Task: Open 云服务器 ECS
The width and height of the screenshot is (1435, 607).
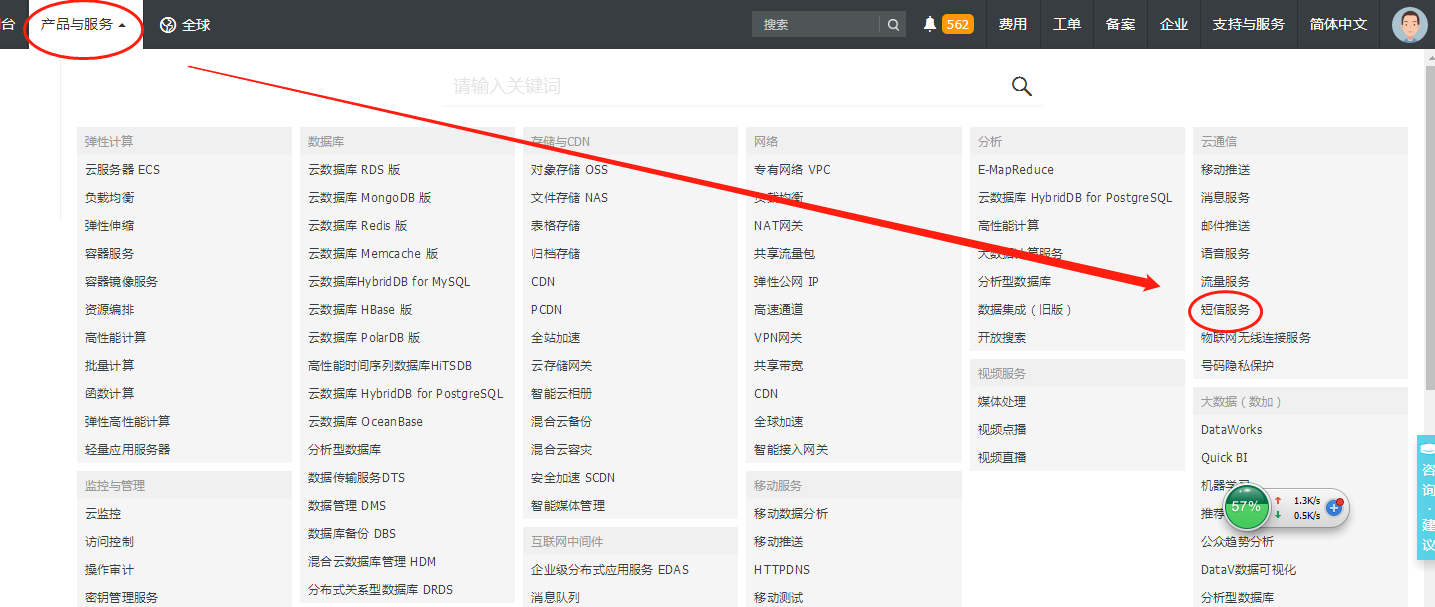Action: point(122,170)
